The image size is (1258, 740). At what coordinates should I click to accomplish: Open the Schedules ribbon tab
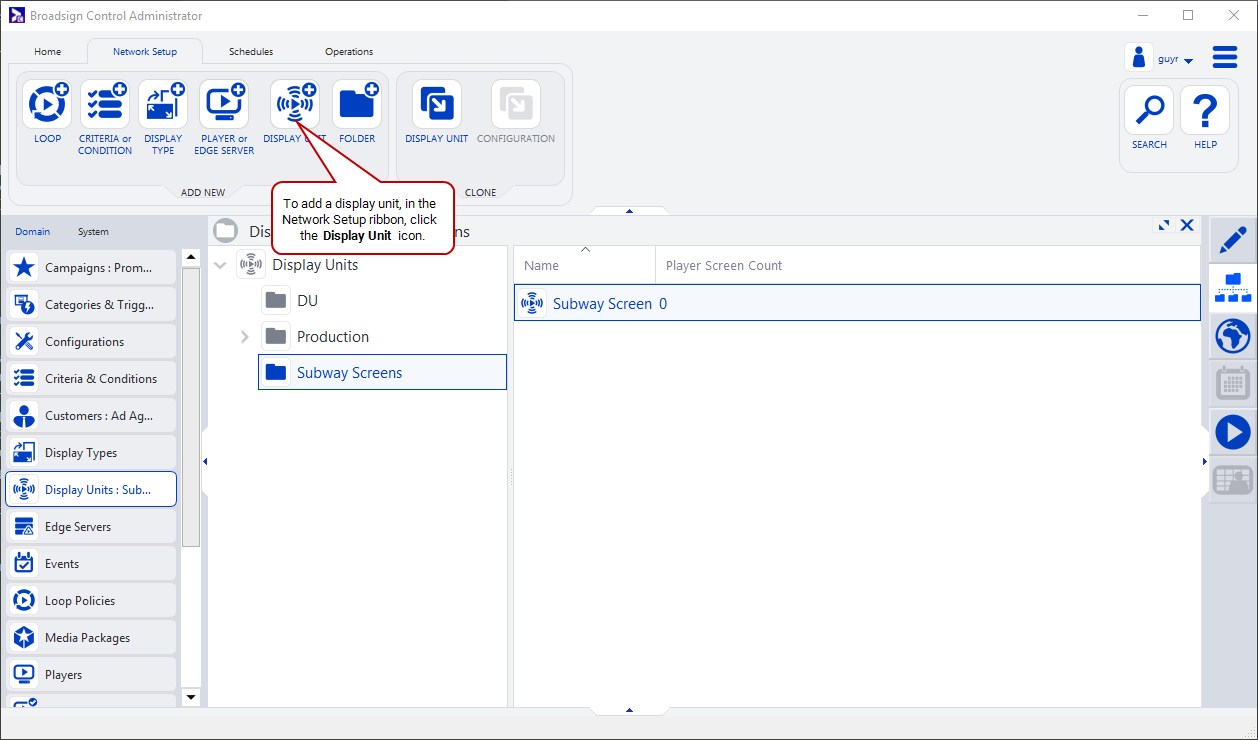click(251, 52)
